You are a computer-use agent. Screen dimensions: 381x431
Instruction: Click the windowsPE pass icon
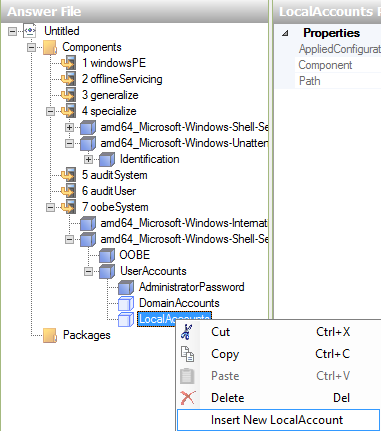pyautogui.click(x=69, y=63)
